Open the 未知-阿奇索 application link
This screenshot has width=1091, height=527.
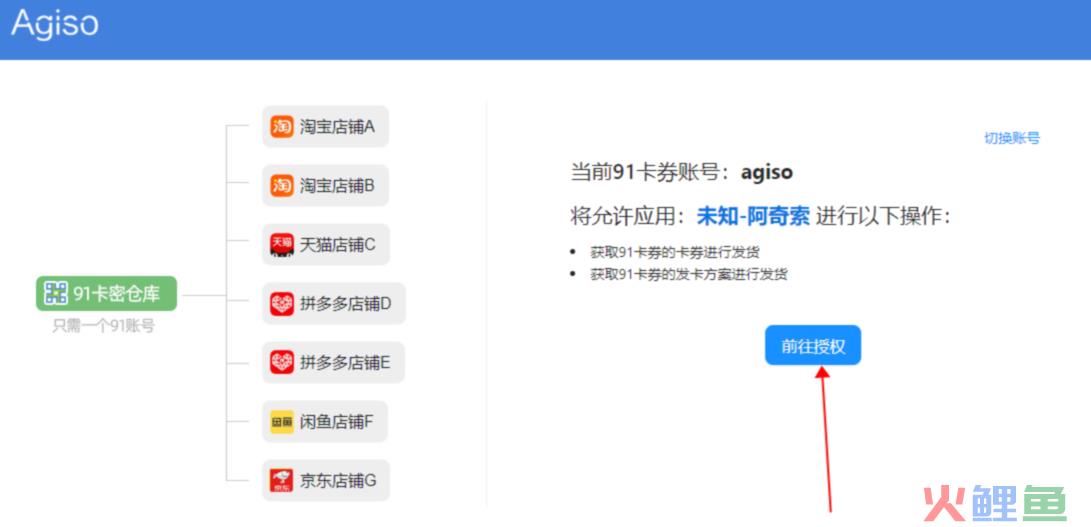[x=752, y=216]
